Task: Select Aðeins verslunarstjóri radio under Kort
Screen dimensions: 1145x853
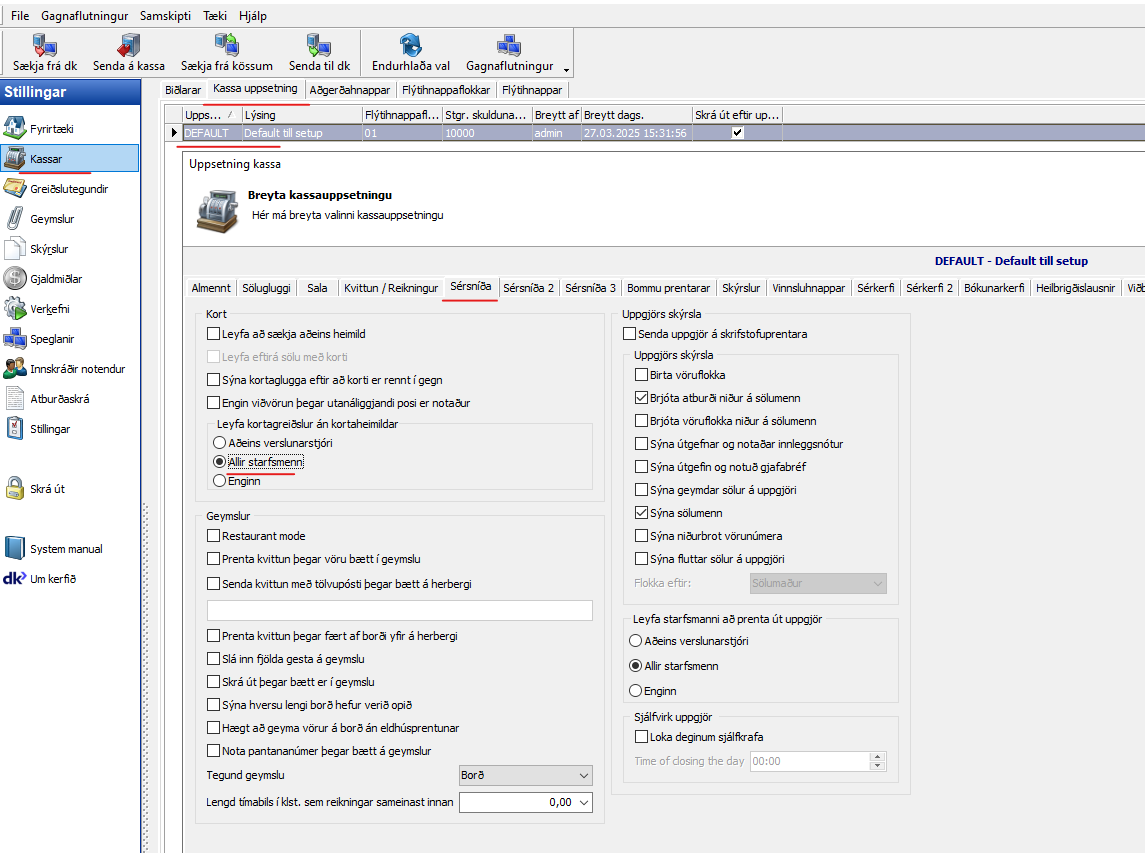Action: (x=220, y=442)
